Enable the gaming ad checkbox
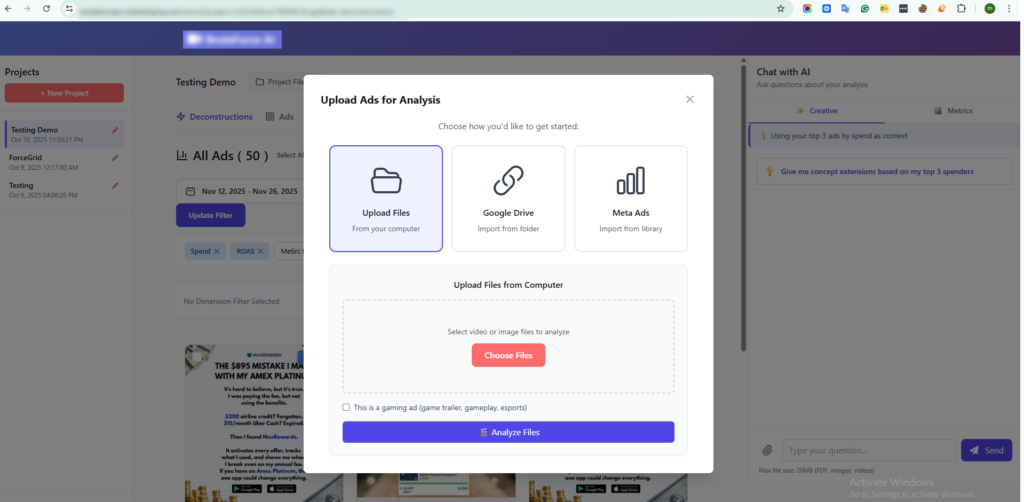Viewport: 1024px width, 502px height. (x=346, y=407)
